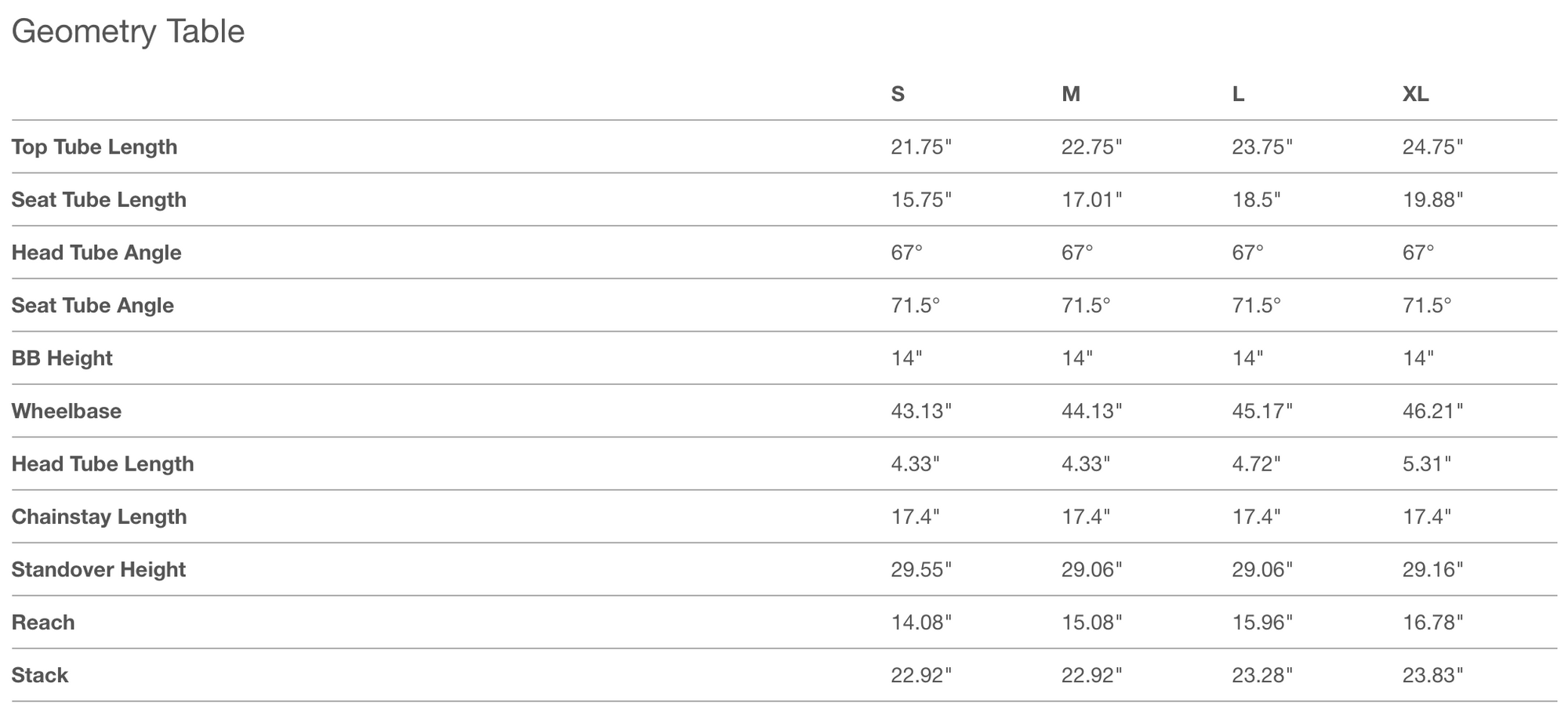Select the S size column header
The image size is (1568, 708).
pyautogui.click(x=898, y=94)
